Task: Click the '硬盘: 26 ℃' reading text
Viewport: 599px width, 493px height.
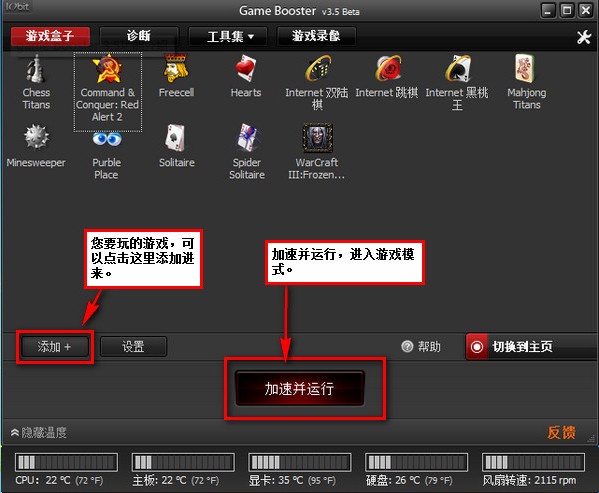Action: pyautogui.click(x=393, y=480)
